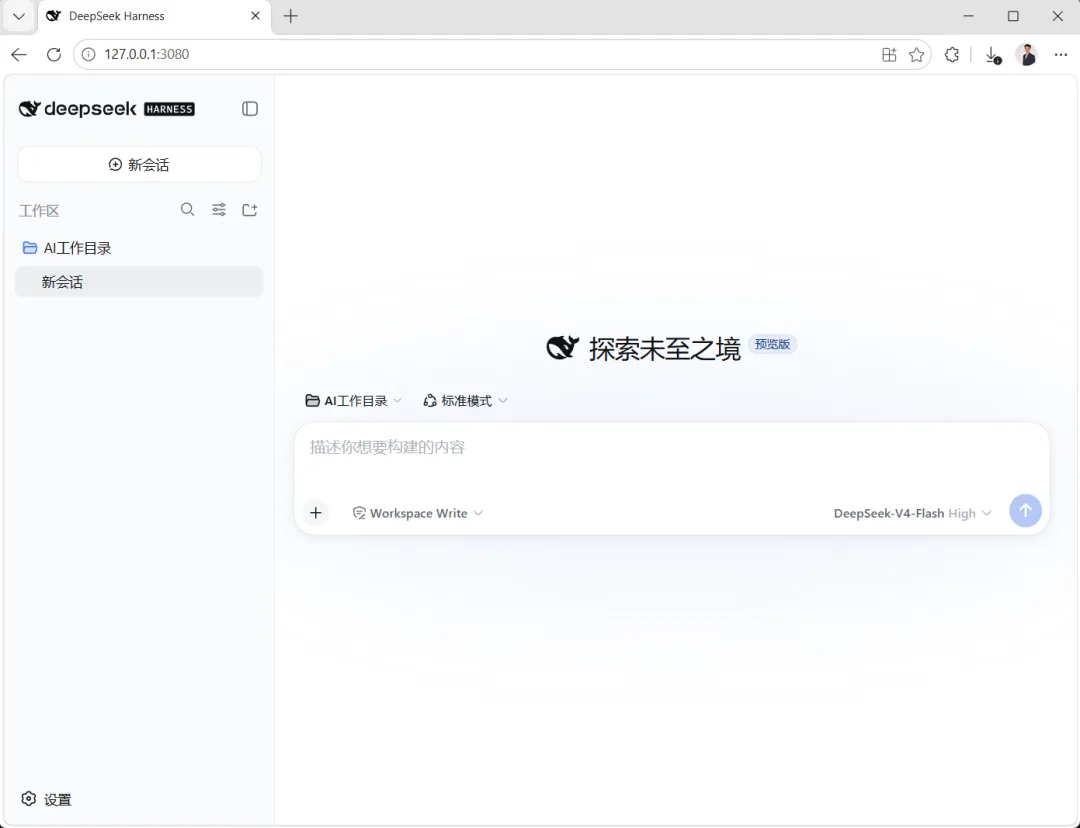1080x828 pixels.
Task: Collapse the sidebar with panel toggle icon
Action: [249, 109]
